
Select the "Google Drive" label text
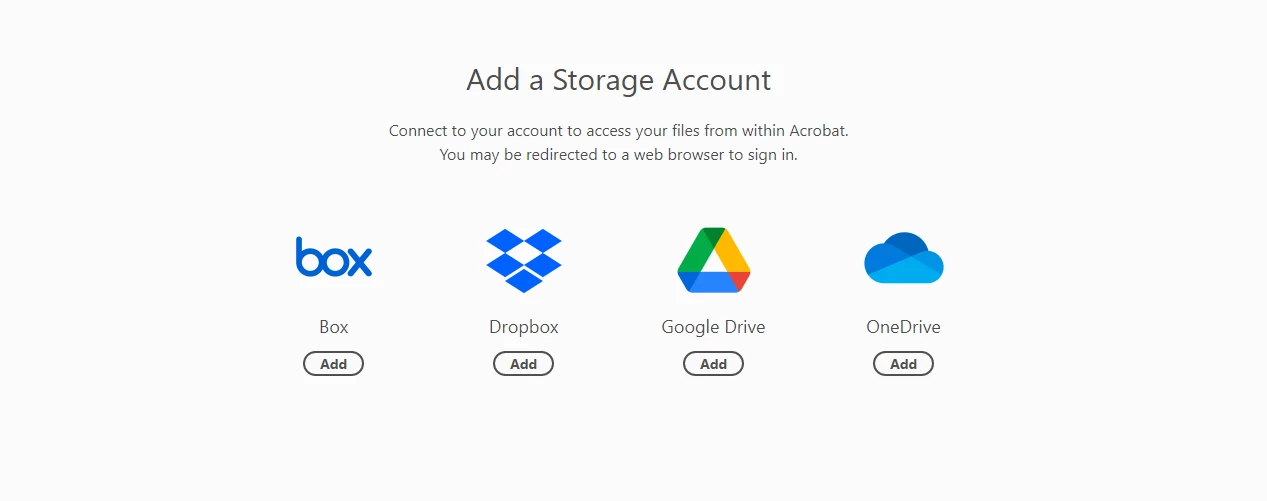pyautogui.click(x=714, y=327)
